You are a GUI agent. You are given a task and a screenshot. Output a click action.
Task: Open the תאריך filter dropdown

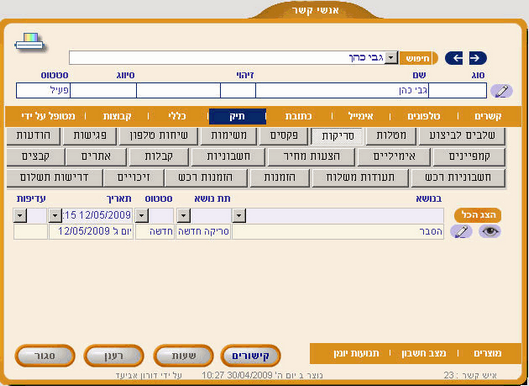click(55, 215)
